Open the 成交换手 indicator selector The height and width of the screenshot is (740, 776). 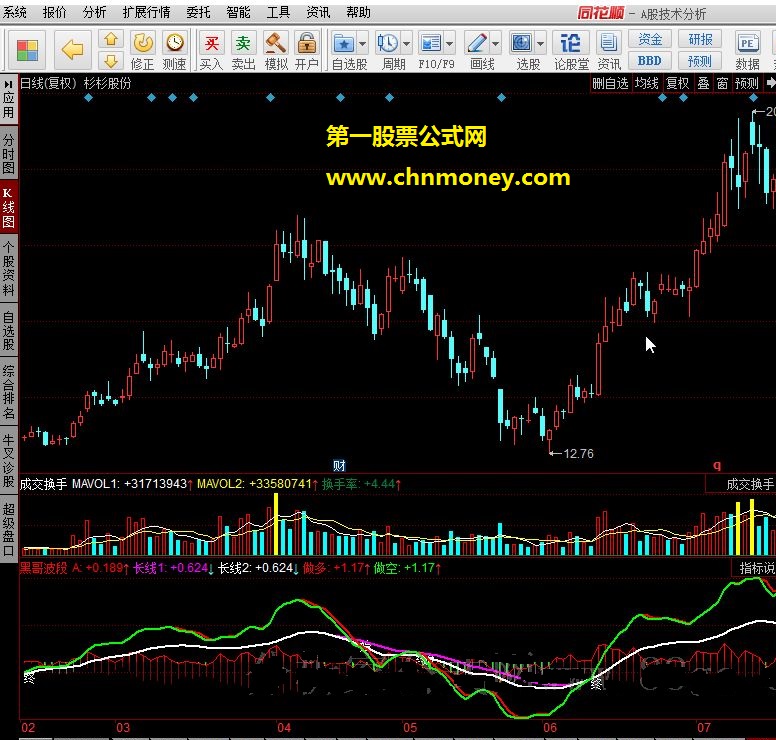(x=741, y=484)
